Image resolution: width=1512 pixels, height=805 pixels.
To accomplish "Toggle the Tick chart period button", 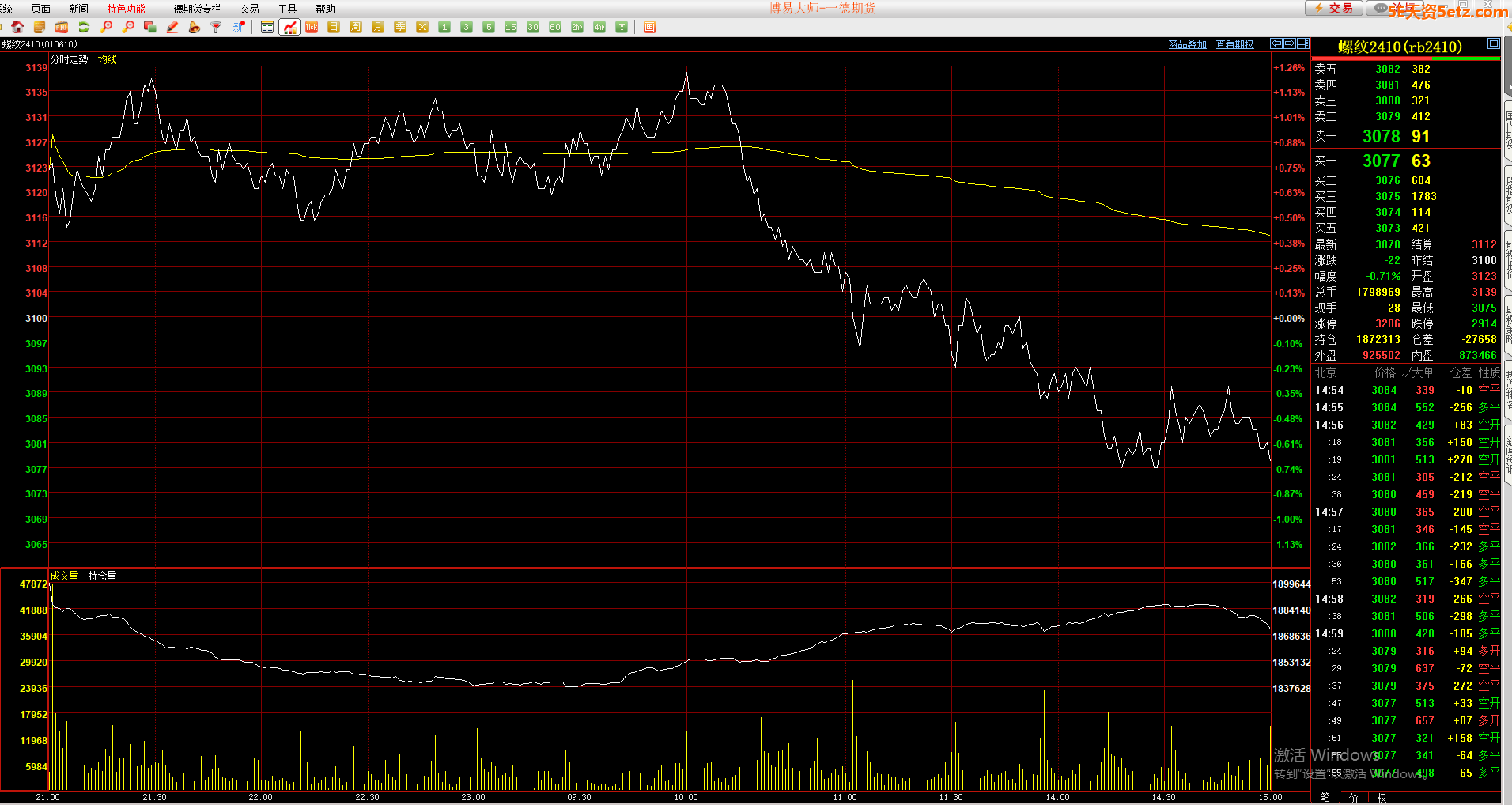I will (x=312, y=27).
